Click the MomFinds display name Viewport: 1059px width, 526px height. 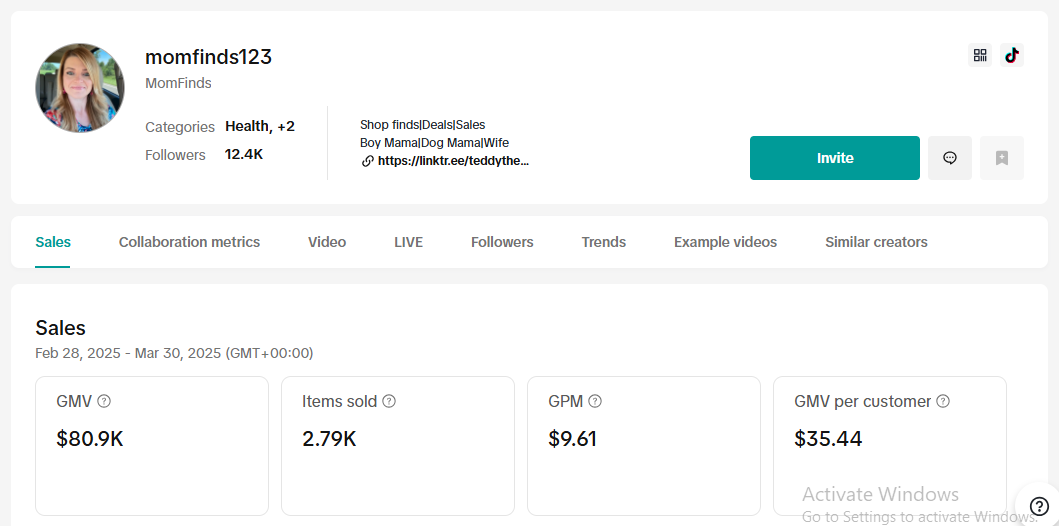point(178,83)
